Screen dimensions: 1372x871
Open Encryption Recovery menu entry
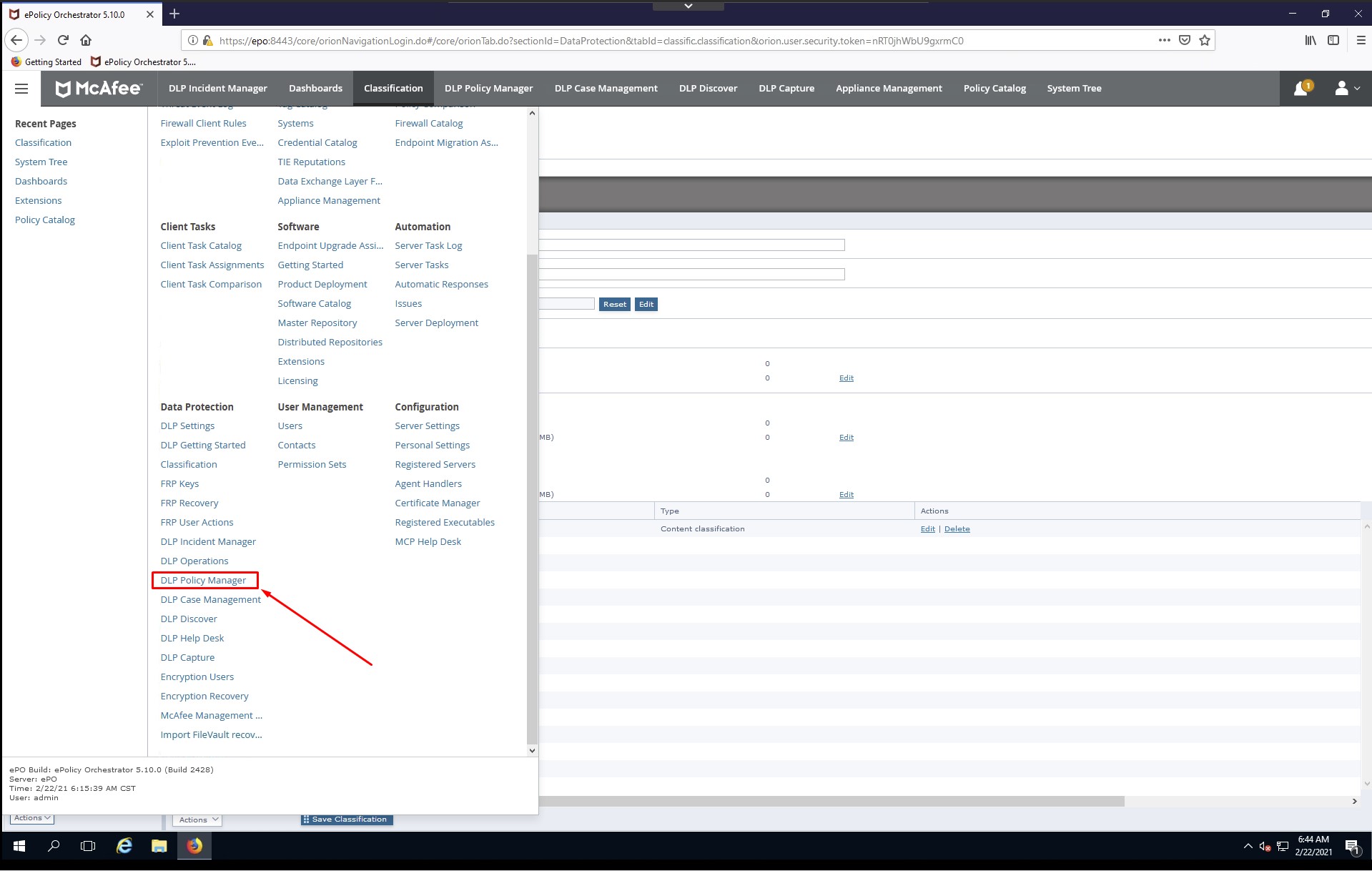204,696
